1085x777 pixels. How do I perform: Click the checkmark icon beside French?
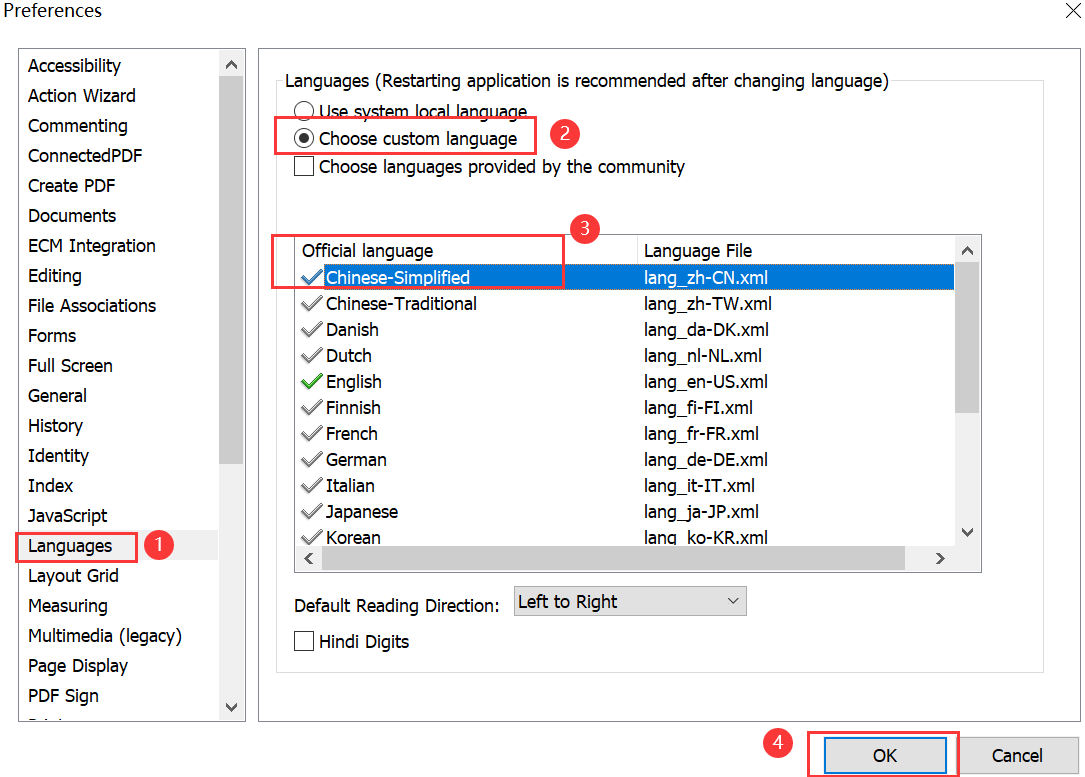pyautogui.click(x=312, y=434)
